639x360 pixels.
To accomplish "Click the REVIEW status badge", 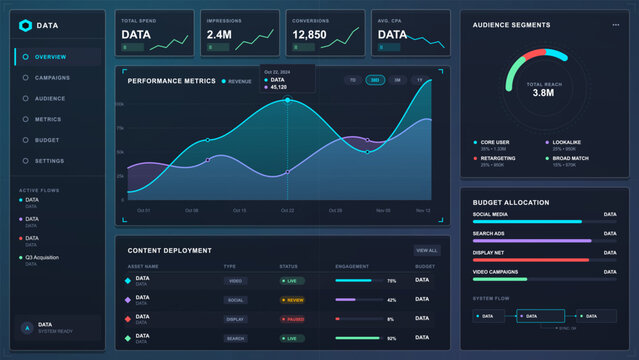I will (x=292, y=300).
